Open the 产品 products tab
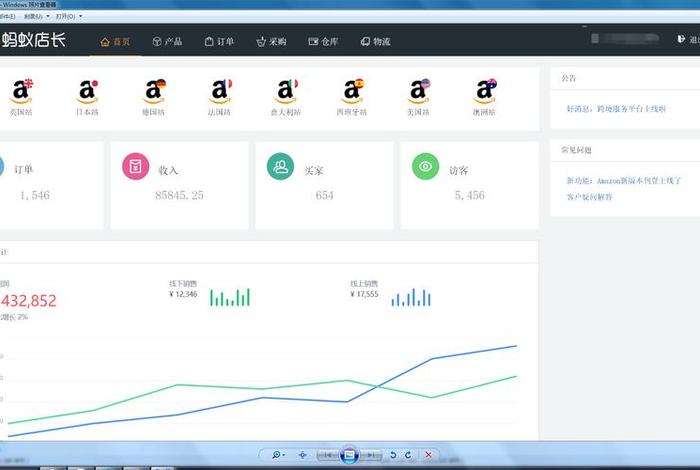The height and width of the screenshot is (470, 700). (167, 42)
